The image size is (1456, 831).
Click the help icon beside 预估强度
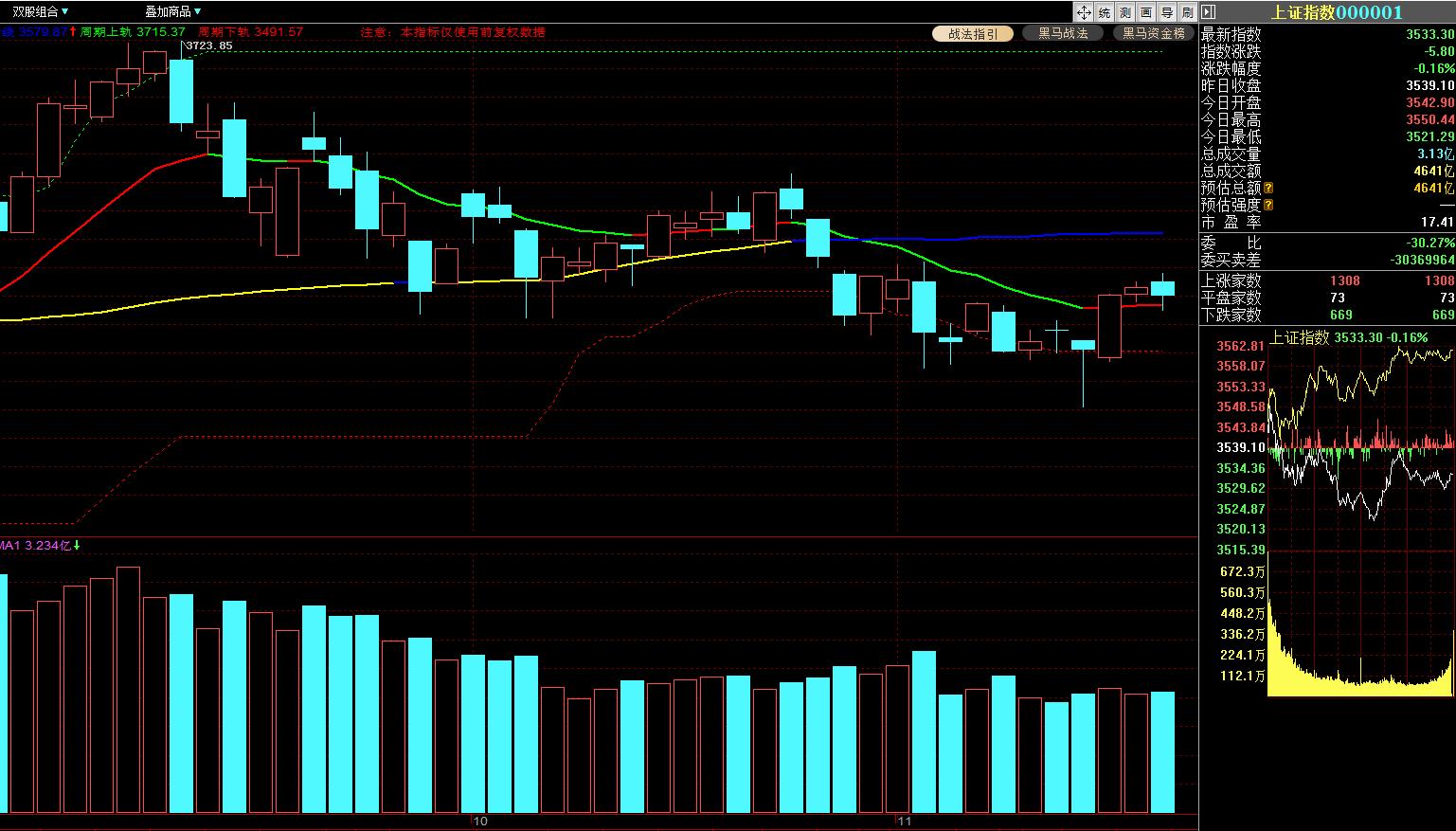1268,205
